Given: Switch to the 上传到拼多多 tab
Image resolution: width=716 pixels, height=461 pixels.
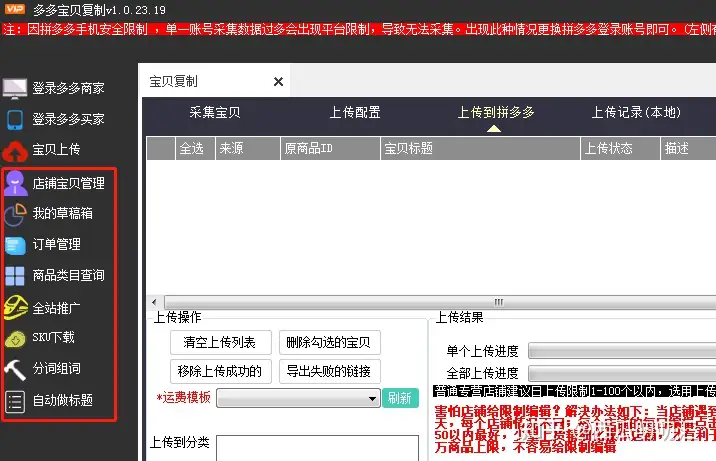Looking at the screenshot, I should click(x=496, y=112).
